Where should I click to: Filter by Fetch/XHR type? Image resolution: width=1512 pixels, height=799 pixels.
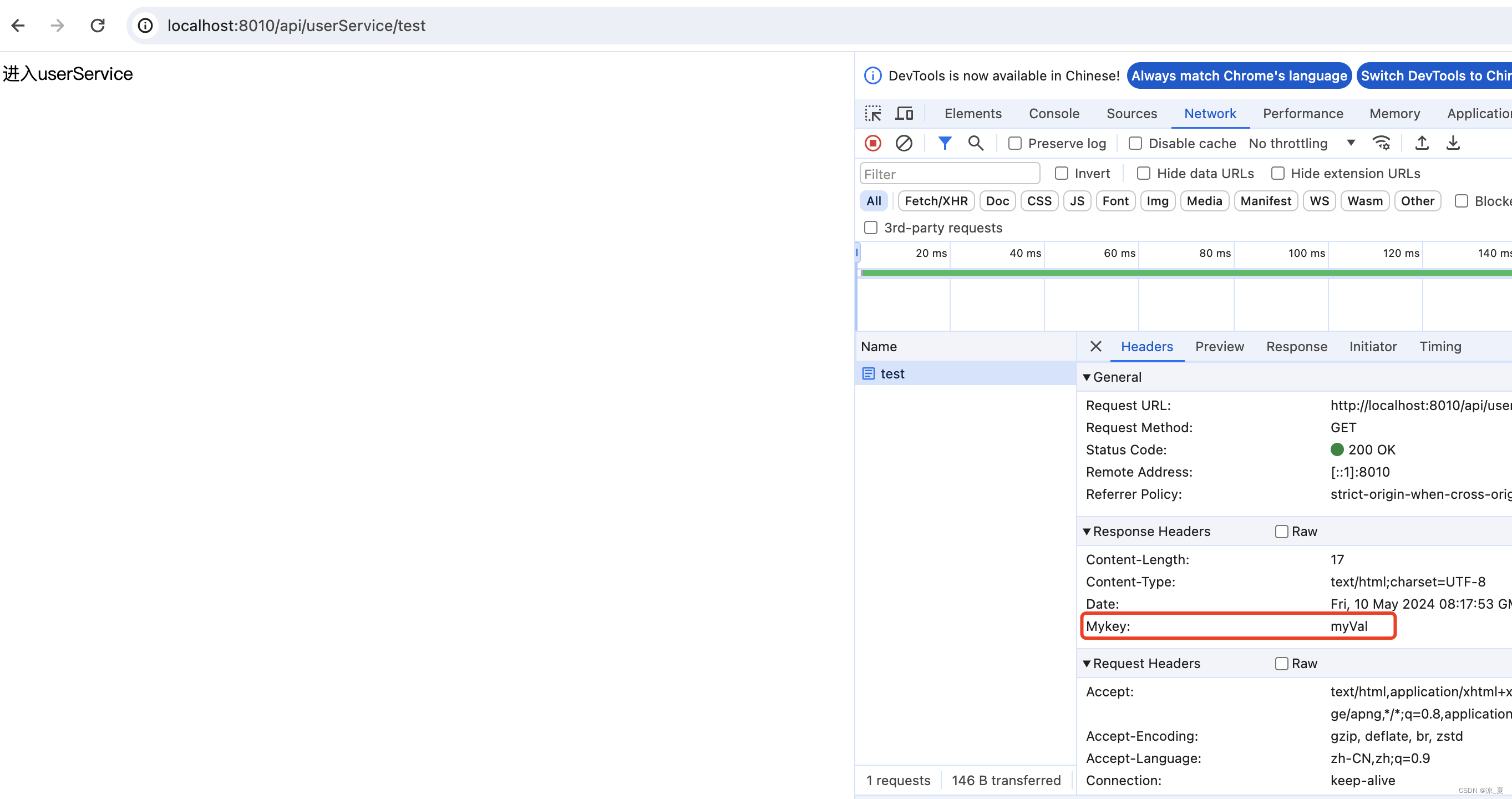tap(936, 201)
